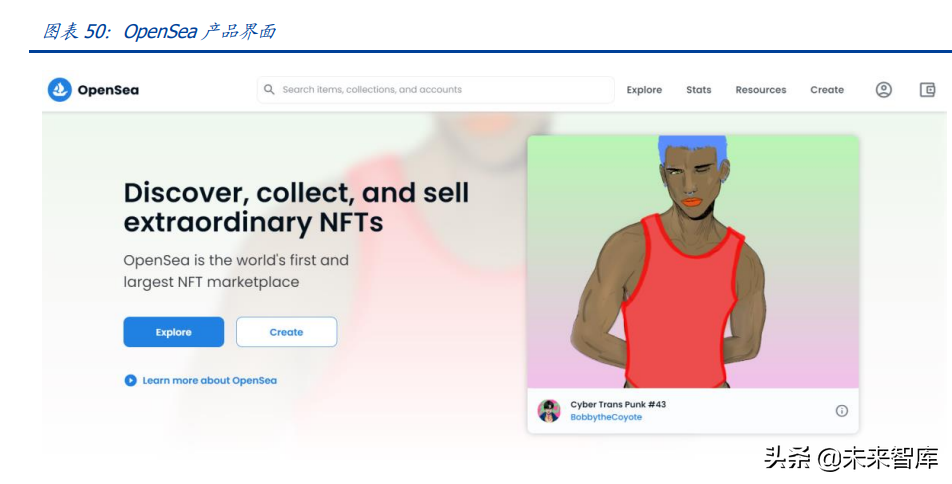The width and height of the screenshot is (952, 484).
Task: Select Create in the top navigation
Action: pyautogui.click(x=826, y=90)
